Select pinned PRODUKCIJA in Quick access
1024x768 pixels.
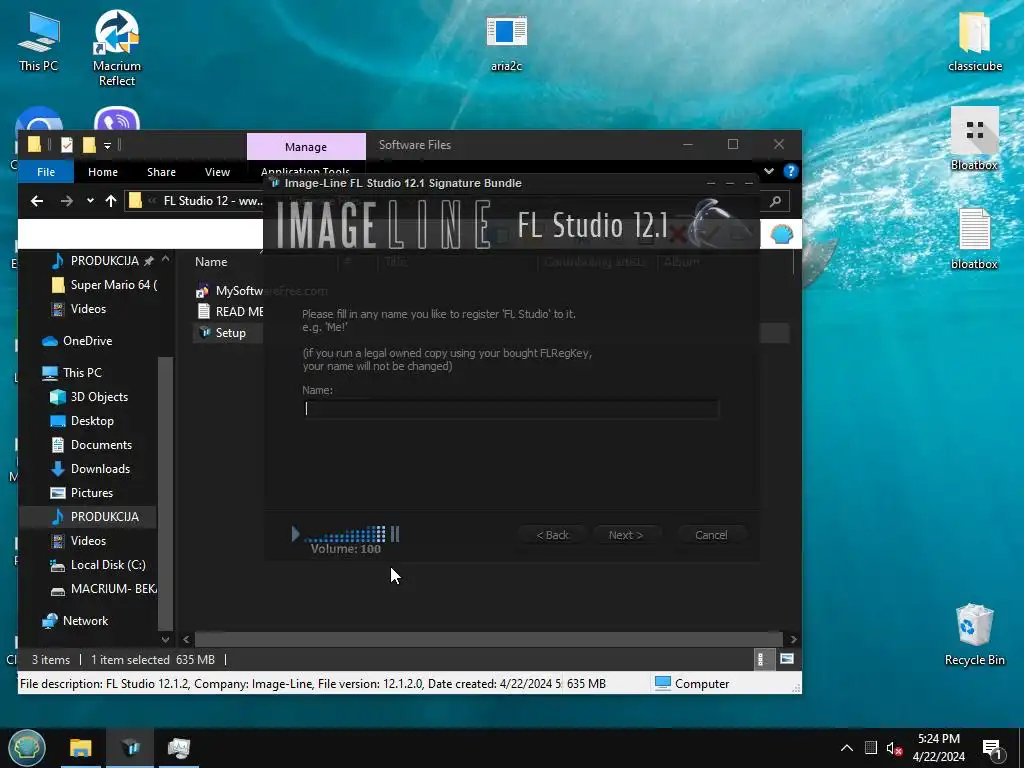[104, 261]
